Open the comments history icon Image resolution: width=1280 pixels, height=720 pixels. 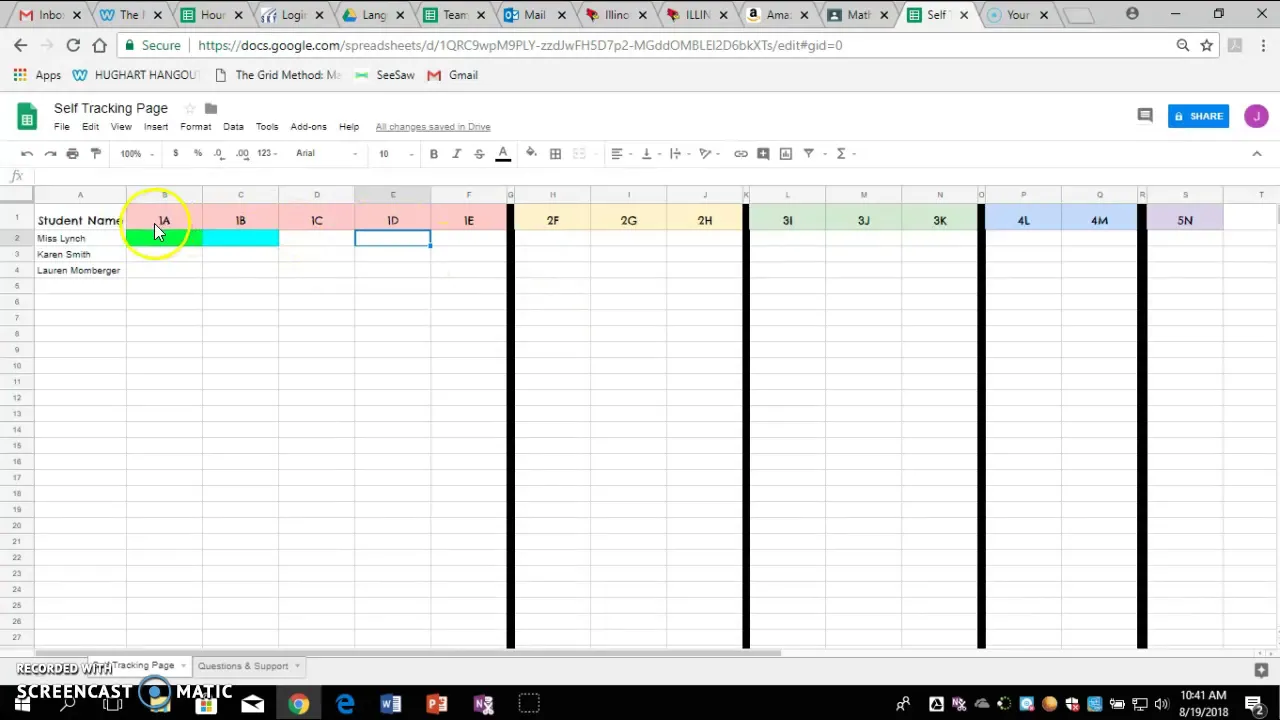point(1145,116)
